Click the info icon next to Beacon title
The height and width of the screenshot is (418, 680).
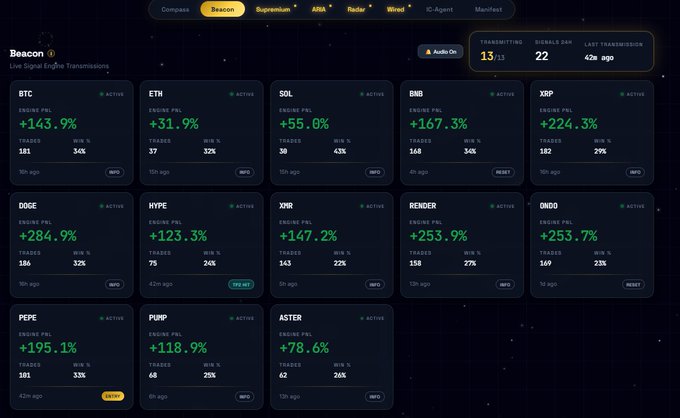pyautogui.click(x=51, y=53)
